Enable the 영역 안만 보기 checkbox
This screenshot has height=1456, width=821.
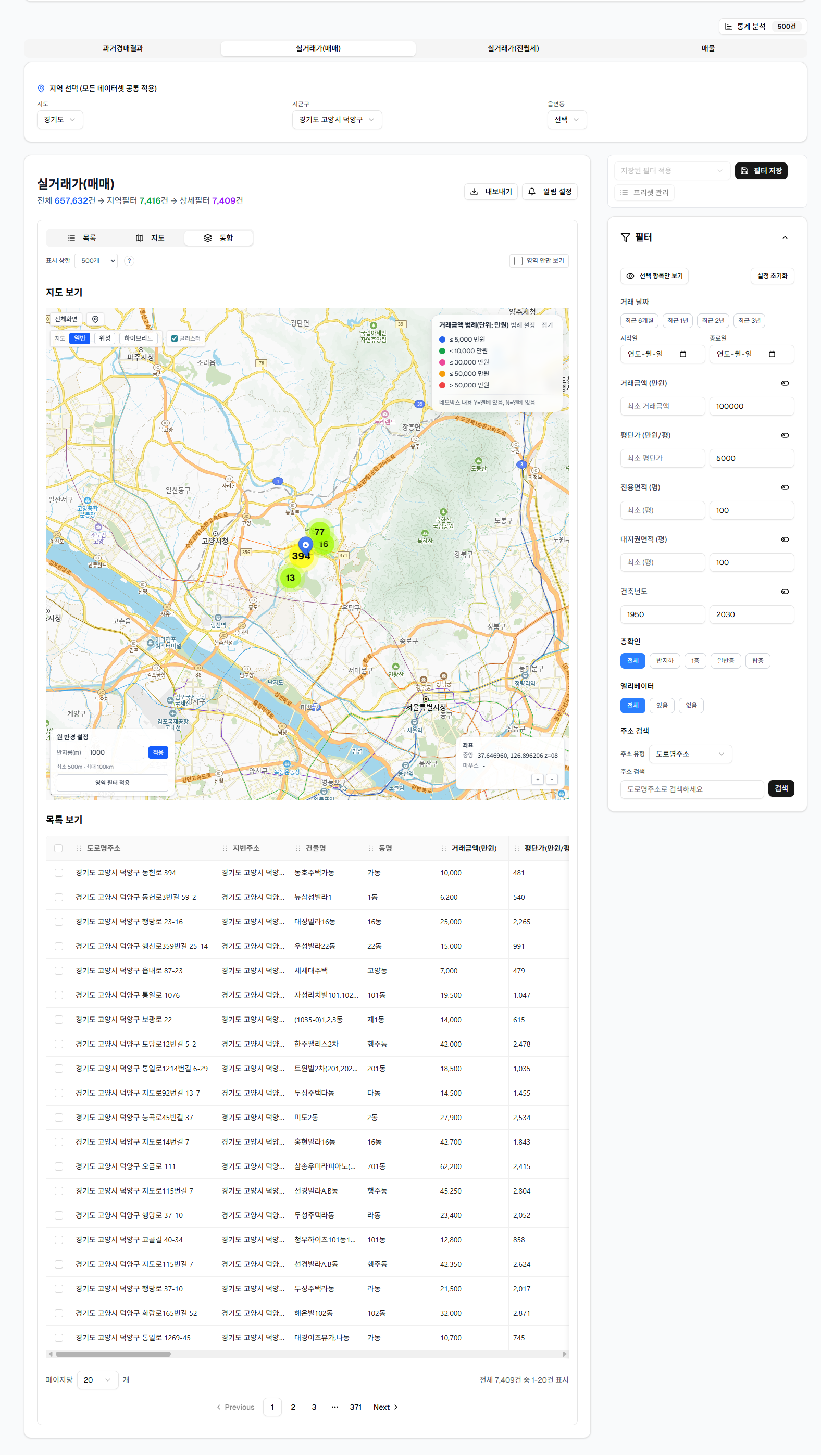tap(518, 261)
